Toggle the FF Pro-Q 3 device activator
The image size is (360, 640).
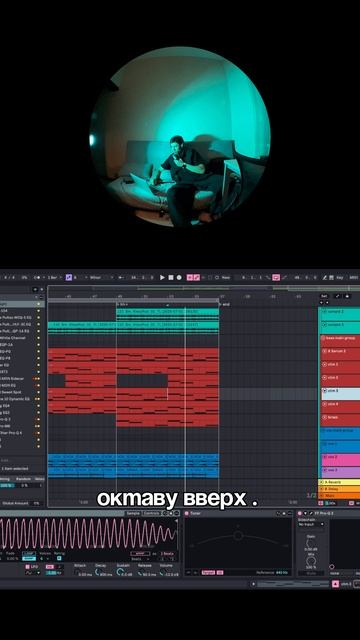click(x=300, y=513)
